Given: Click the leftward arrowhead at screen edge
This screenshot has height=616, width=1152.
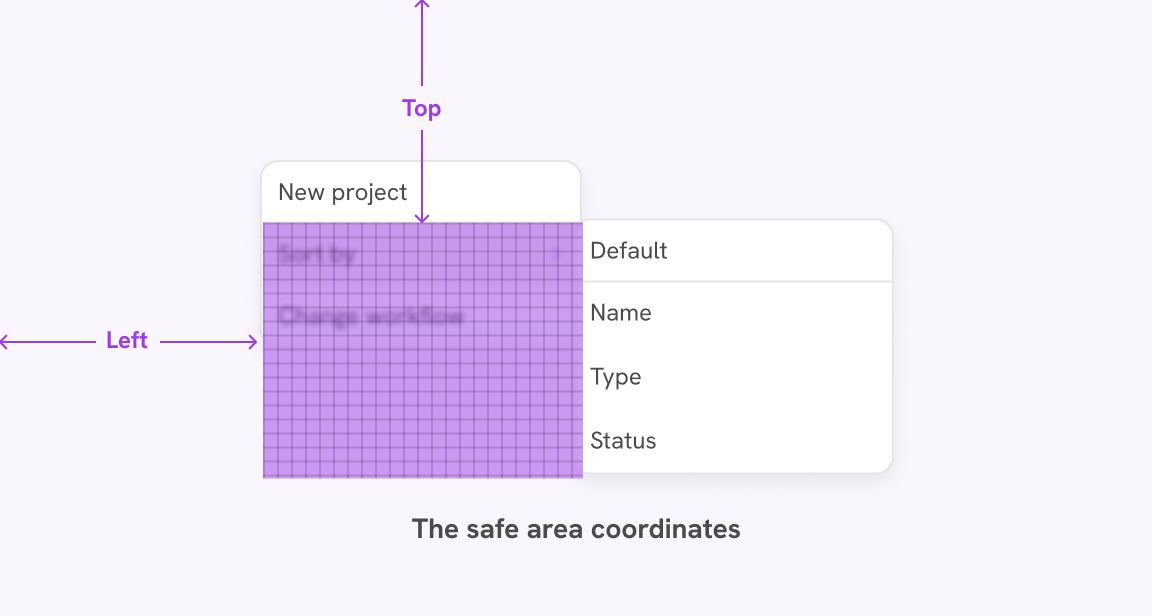Looking at the screenshot, I should point(6,340).
